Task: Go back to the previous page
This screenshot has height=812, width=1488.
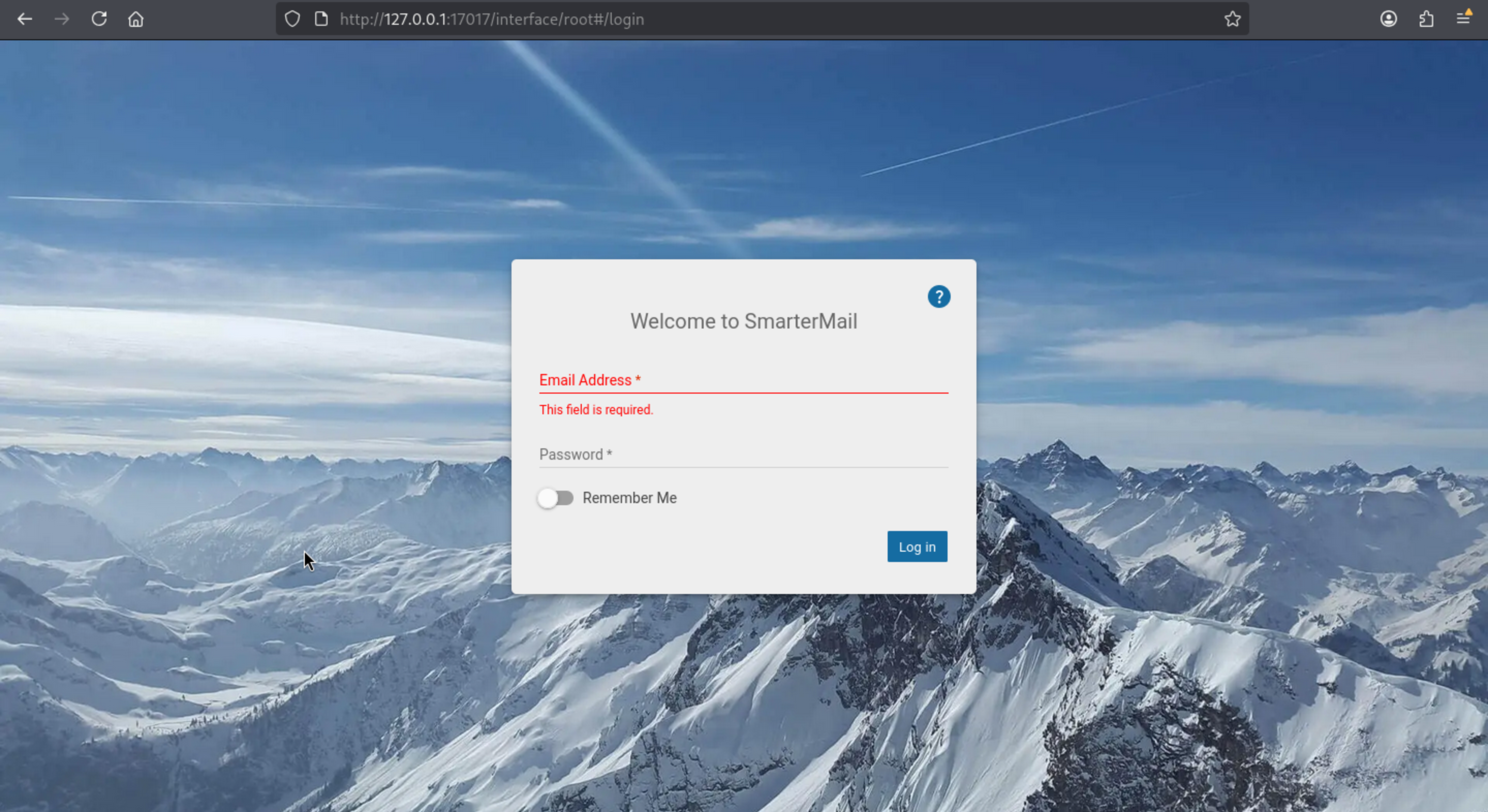Action: 25,19
